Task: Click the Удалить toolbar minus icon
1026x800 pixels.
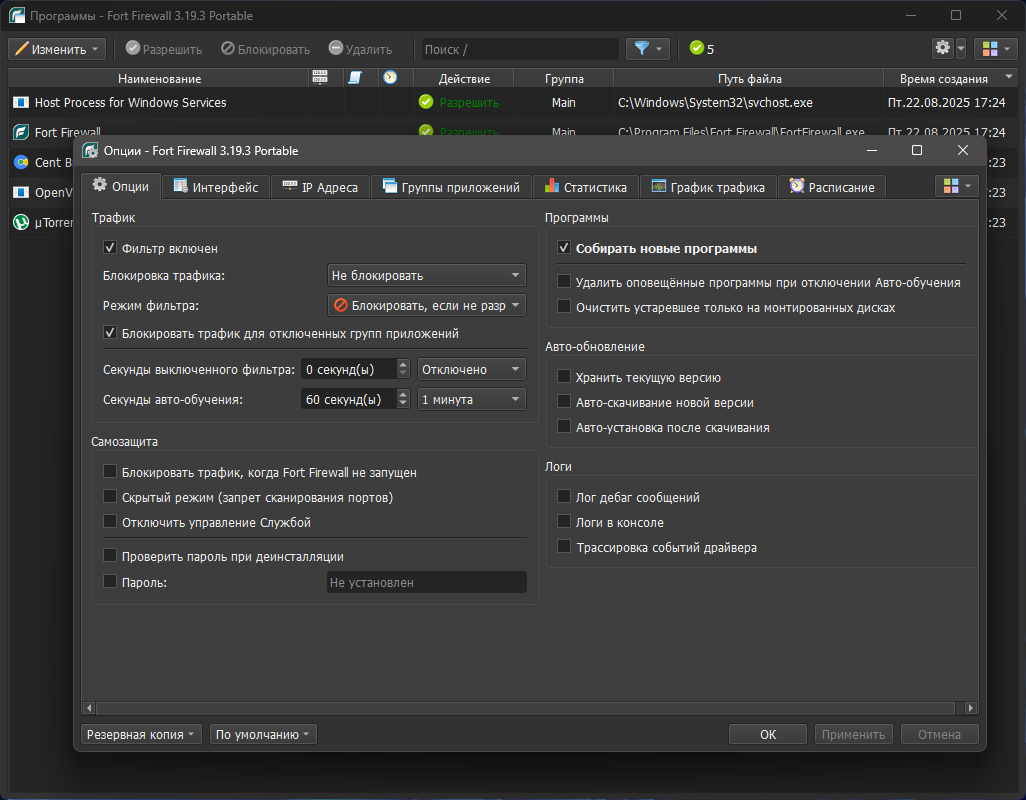Action: tap(336, 48)
